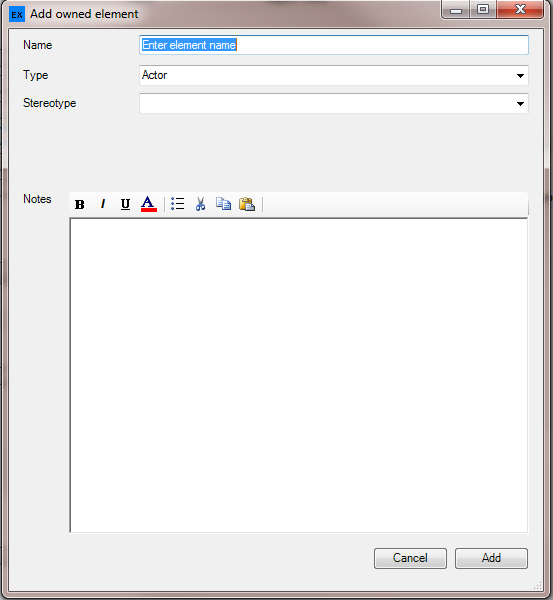Maximize the Add owned element dialog
553x600 pixels.
(483, 9)
